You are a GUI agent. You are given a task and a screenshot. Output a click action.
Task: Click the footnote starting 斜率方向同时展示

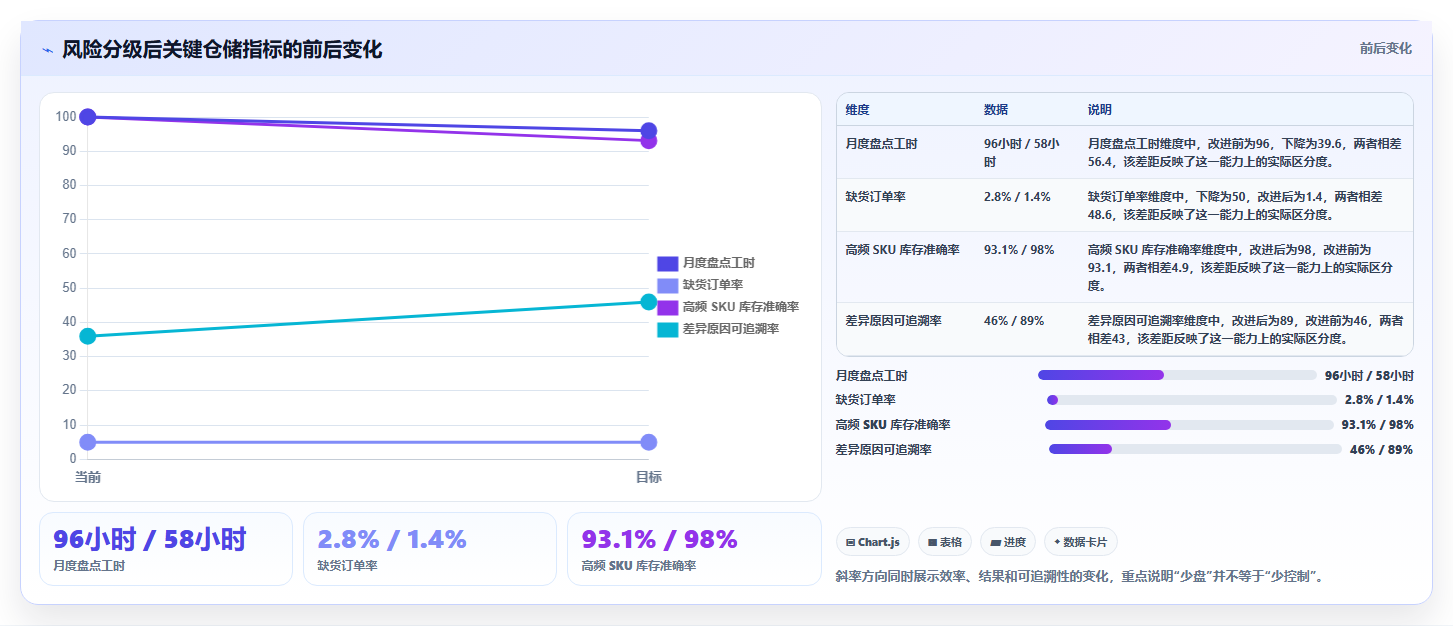coord(1080,577)
